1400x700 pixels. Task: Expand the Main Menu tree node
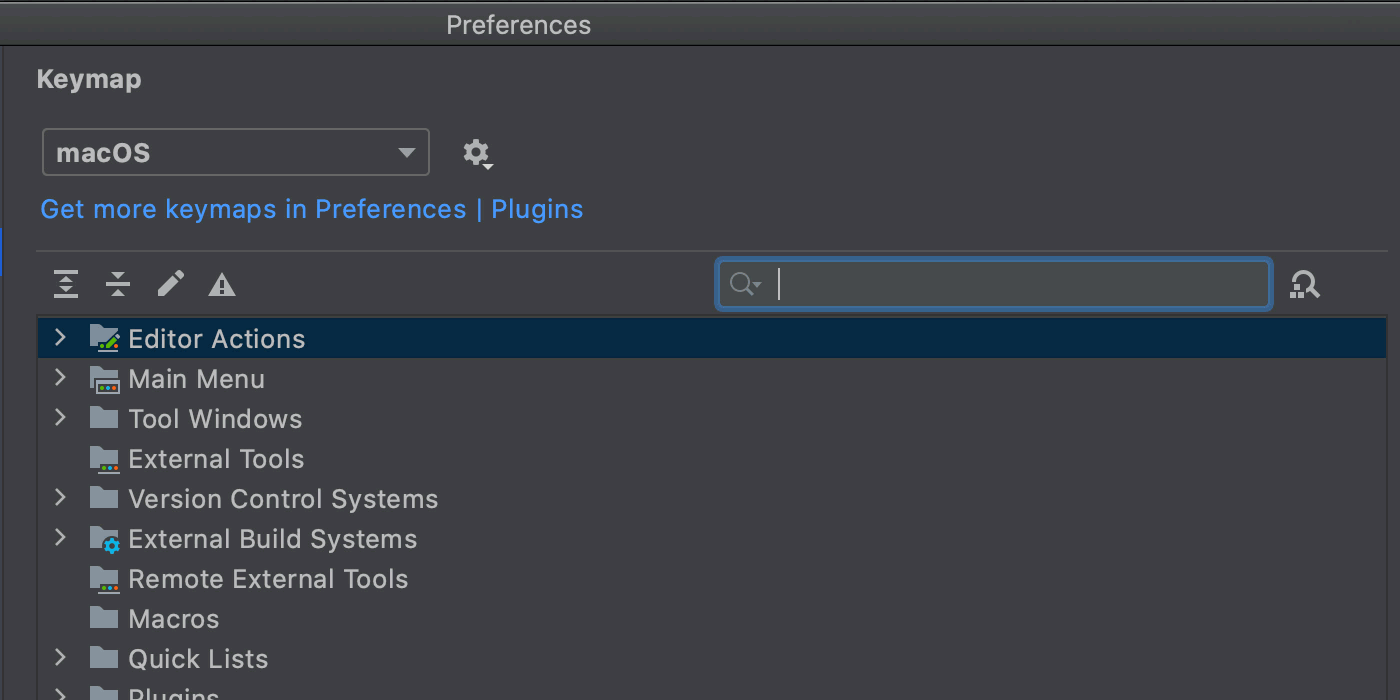pos(60,378)
